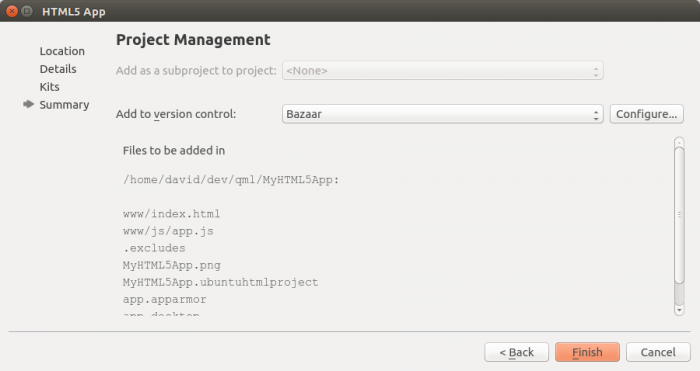Viewport: 700px width, 371px height.
Task: Open the Configure... version control settings
Action: (x=646, y=114)
